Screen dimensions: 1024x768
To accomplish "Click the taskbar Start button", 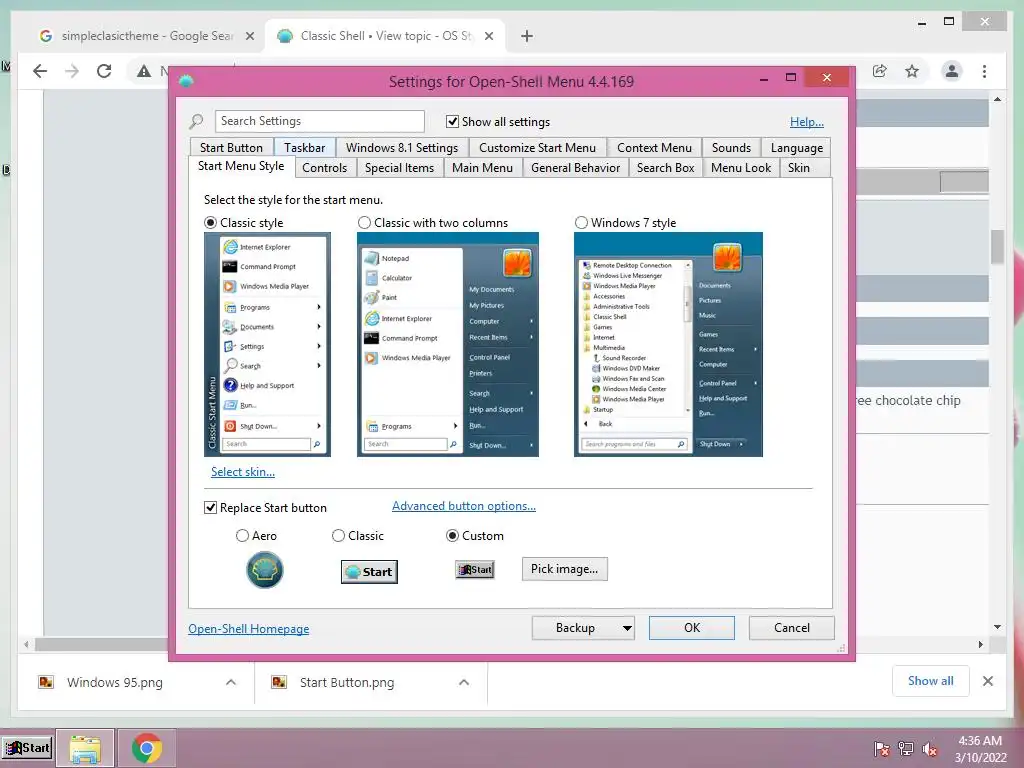I will tap(27, 748).
